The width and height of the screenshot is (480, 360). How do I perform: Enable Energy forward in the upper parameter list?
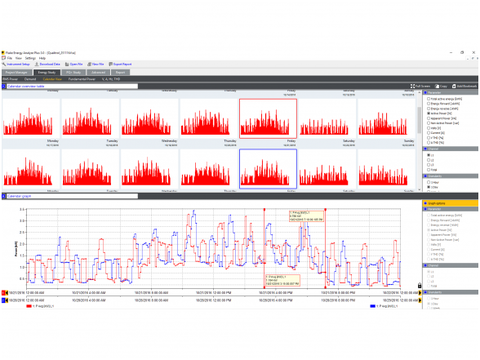pos(429,104)
